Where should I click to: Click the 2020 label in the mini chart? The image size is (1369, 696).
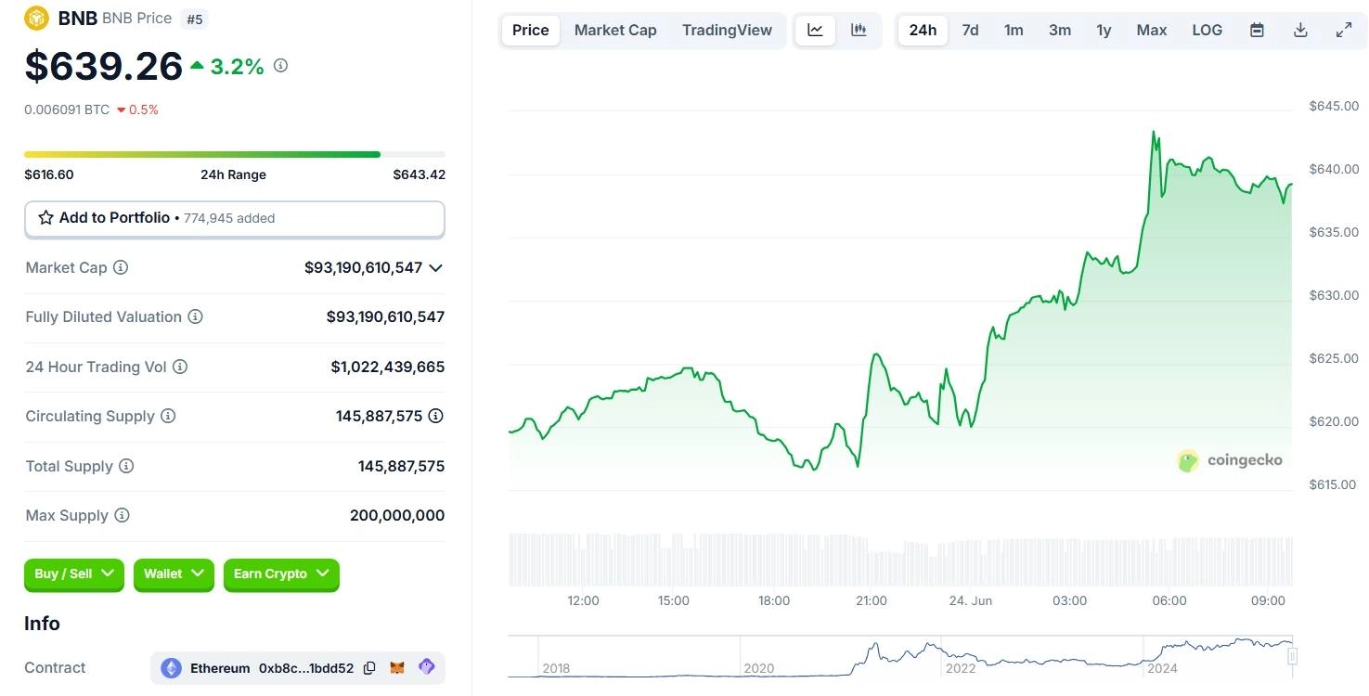coord(759,668)
